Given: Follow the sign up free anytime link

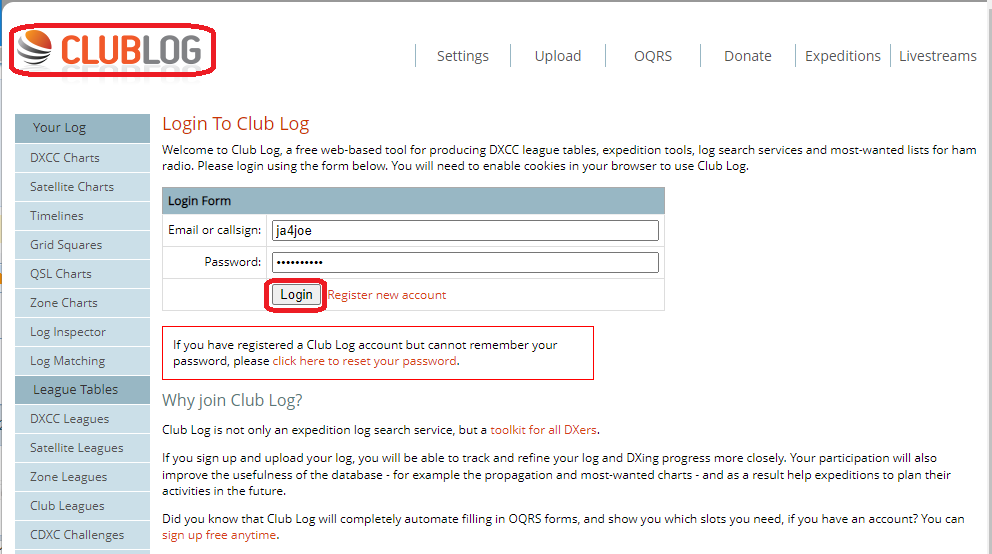Looking at the screenshot, I should click(219, 535).
